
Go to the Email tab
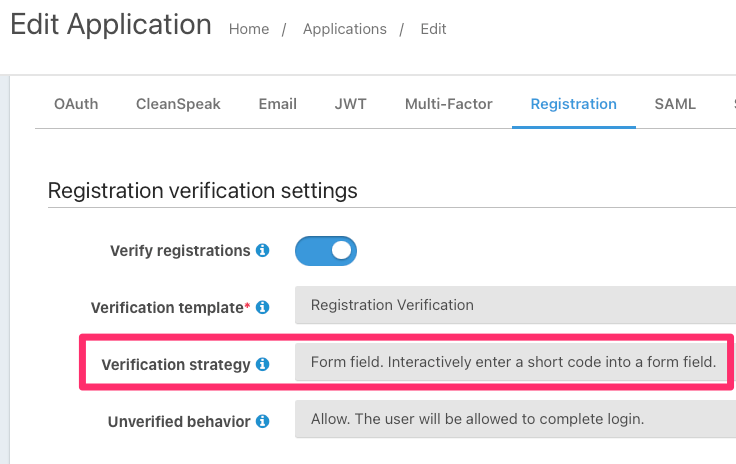pos(278,104)
